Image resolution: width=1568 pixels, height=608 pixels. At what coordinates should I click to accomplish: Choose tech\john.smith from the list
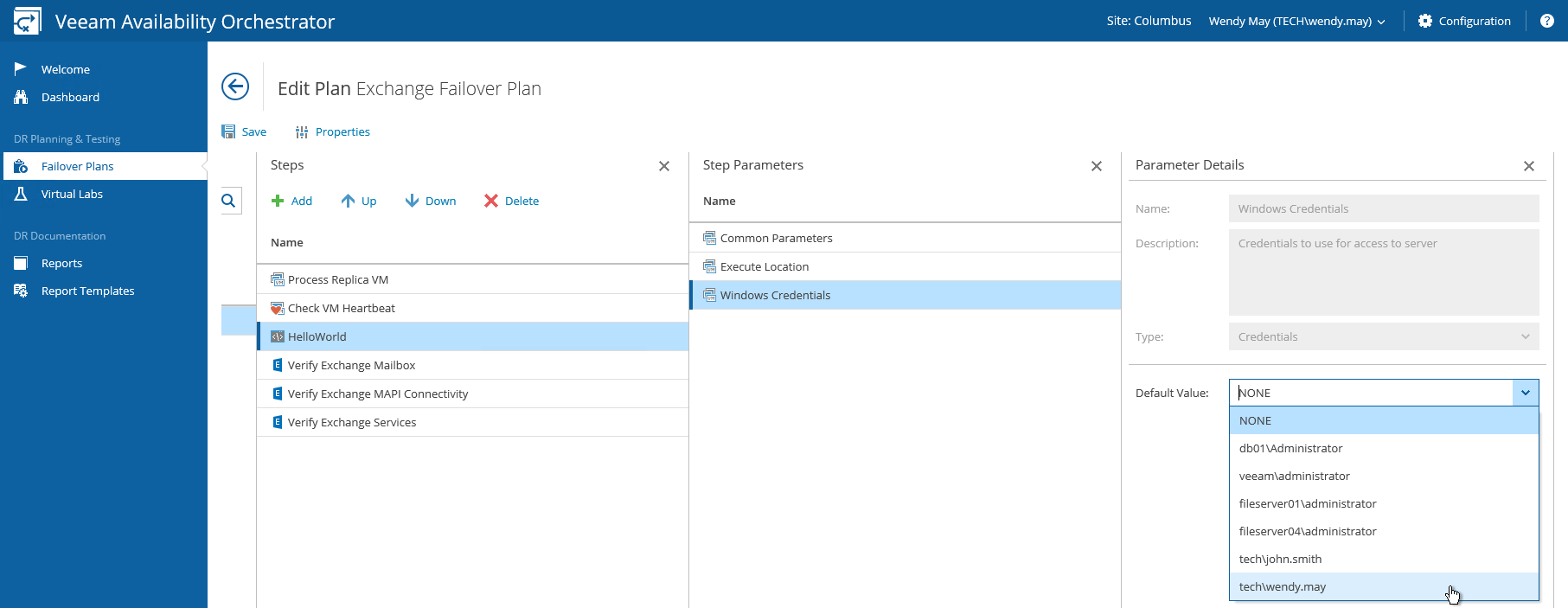[1384, 559]
